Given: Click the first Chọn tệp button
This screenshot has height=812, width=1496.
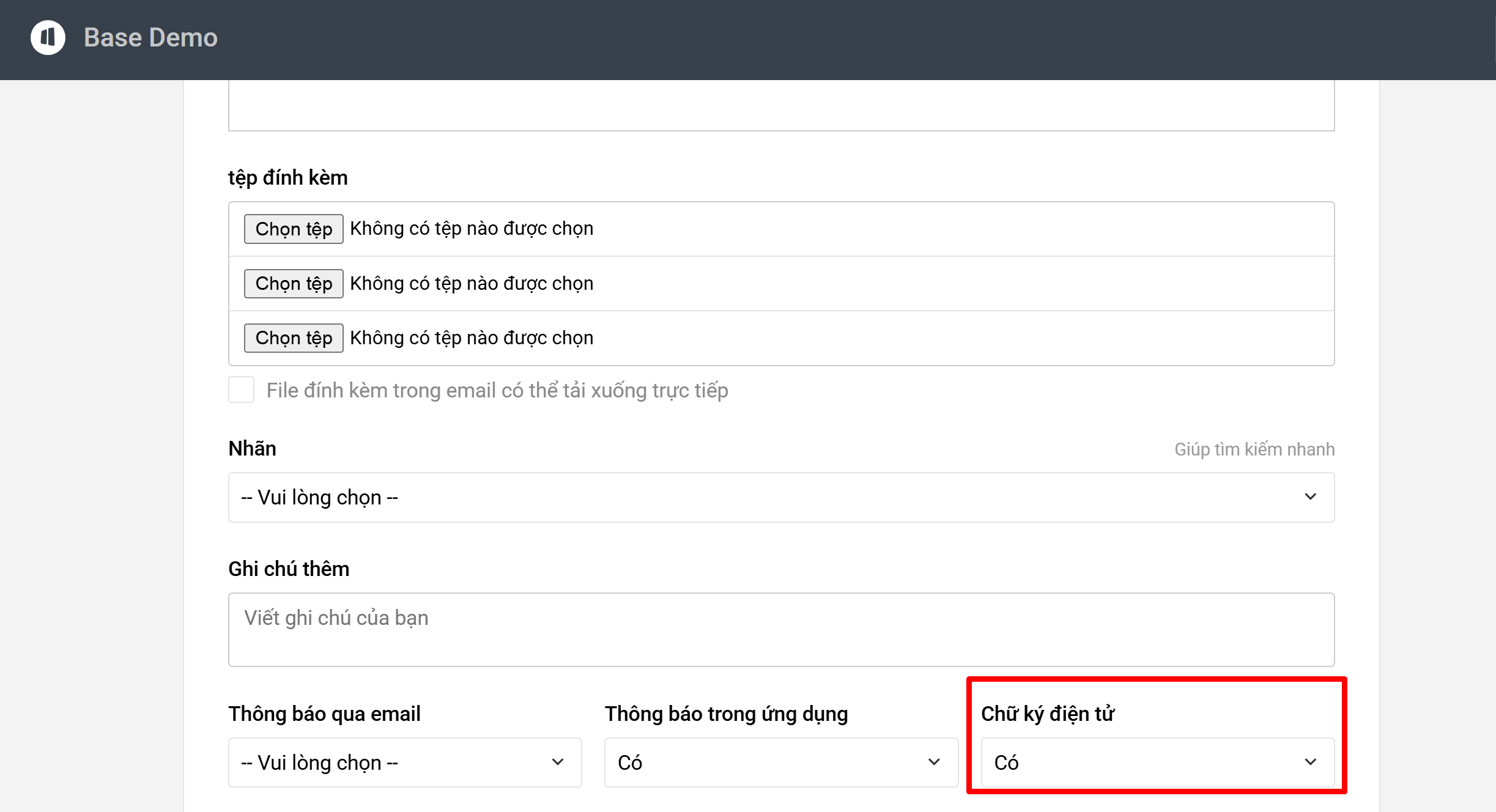Looking at the screenshot, I should 294,229.
